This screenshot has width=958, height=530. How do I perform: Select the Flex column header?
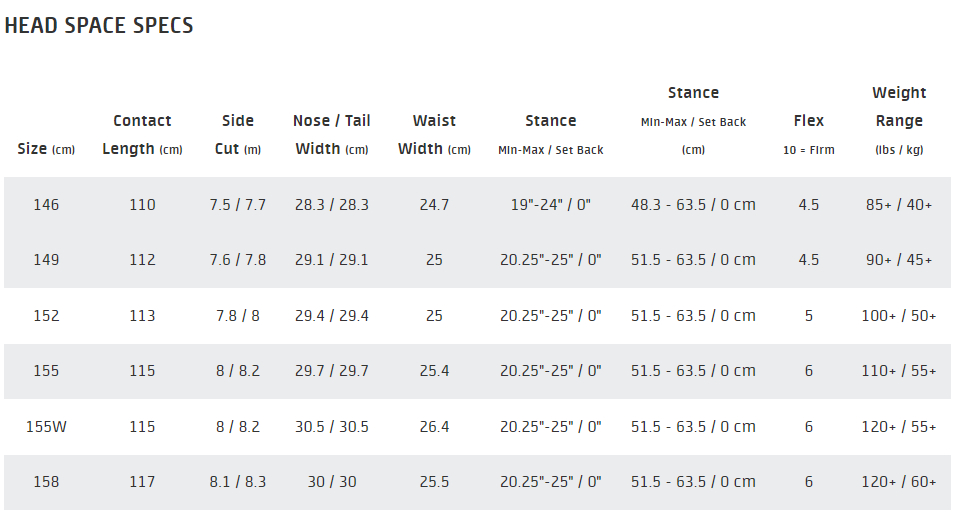(809, 134)
